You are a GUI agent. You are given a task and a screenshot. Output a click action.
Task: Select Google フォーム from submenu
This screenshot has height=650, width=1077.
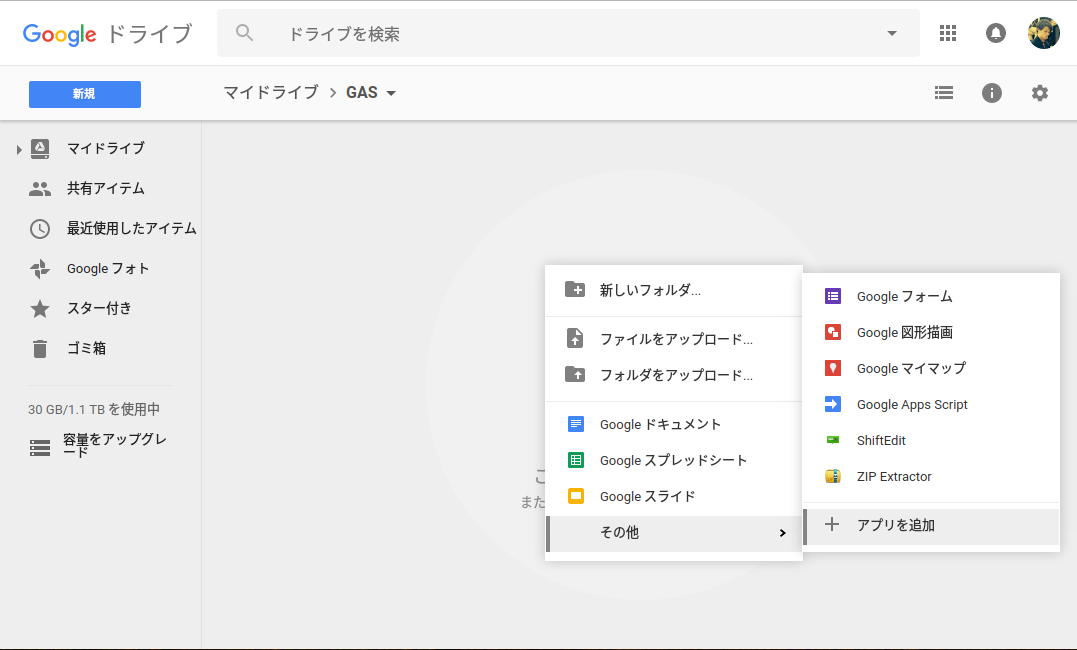tap(931, 296)
